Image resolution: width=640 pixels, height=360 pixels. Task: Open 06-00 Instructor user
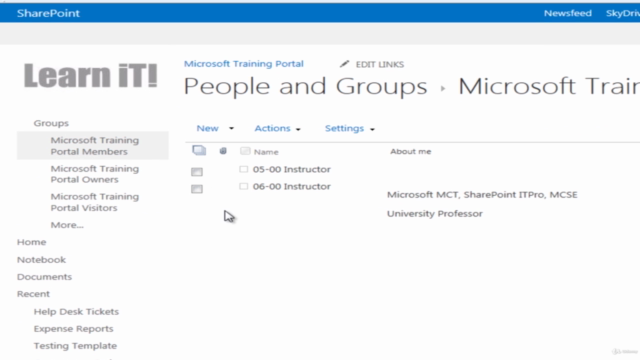click(291, 186)
